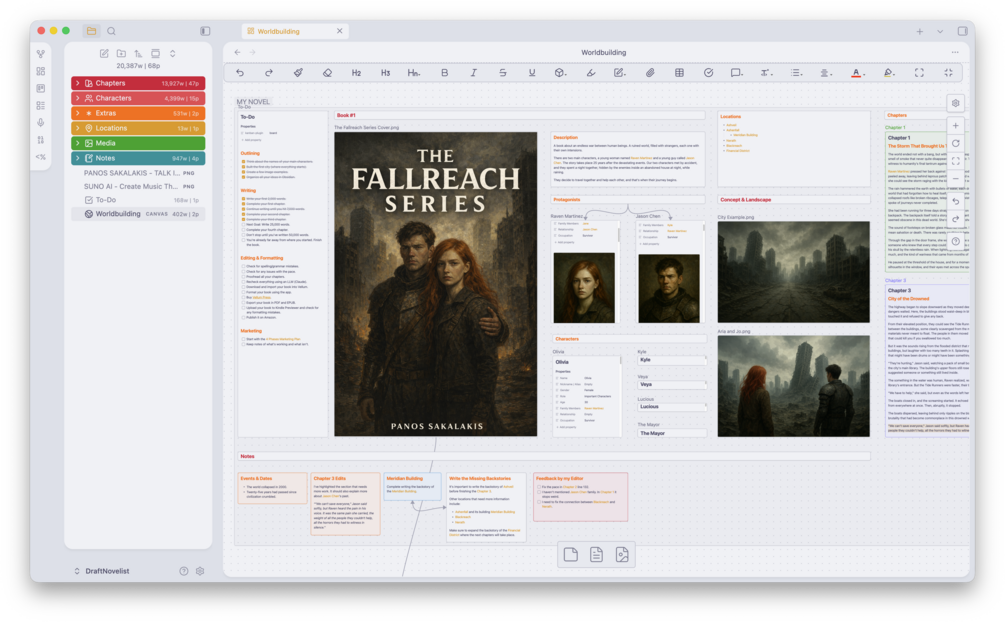Open the DraftNovelist vault switcher
This screenshot has width=1005, height=622.
coord(102,571)
